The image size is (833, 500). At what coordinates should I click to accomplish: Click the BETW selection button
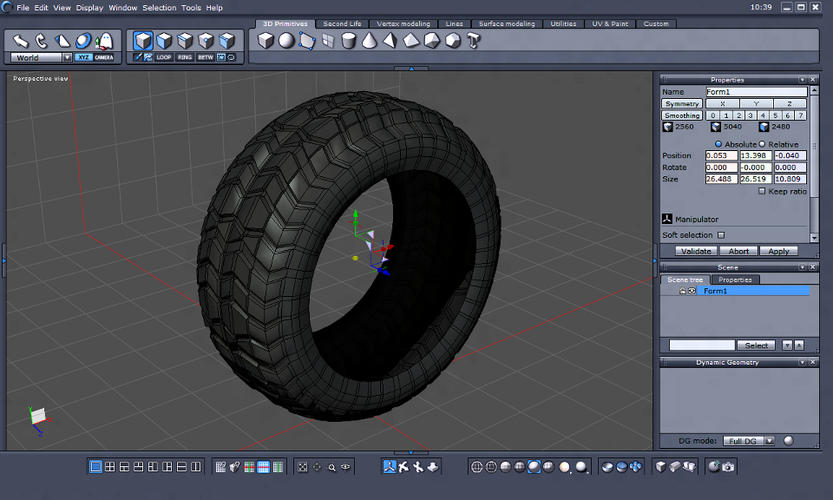point(205,57)
